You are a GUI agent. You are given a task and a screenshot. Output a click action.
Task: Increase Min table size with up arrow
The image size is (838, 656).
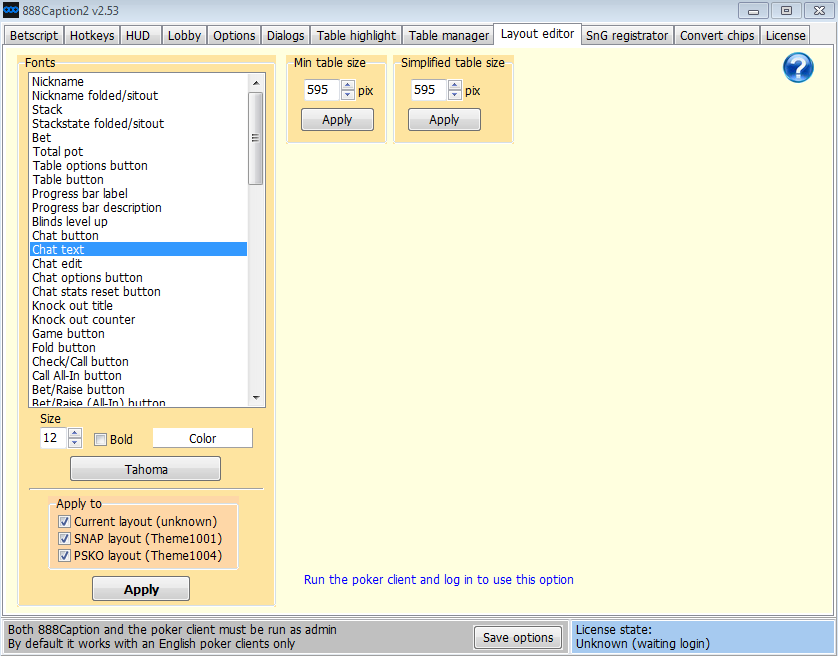click(348, 85)
